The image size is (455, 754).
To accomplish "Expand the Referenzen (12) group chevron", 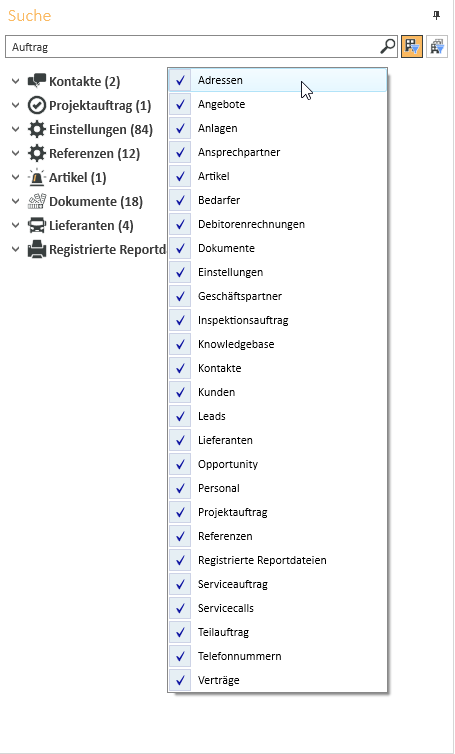I will coord(16,153).
